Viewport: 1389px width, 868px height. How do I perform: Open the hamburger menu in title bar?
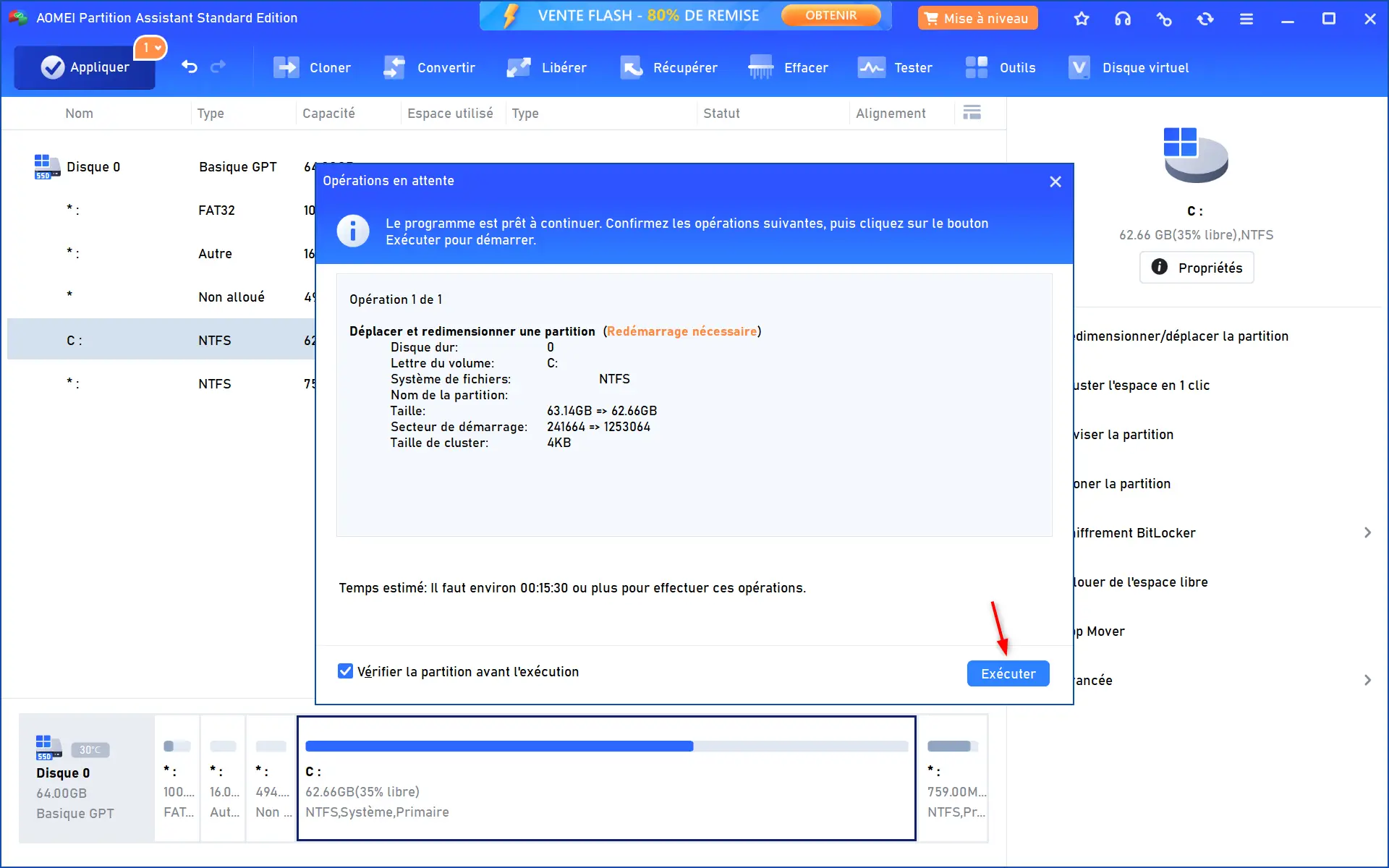pyautogui.click(x=1246, y=19)
